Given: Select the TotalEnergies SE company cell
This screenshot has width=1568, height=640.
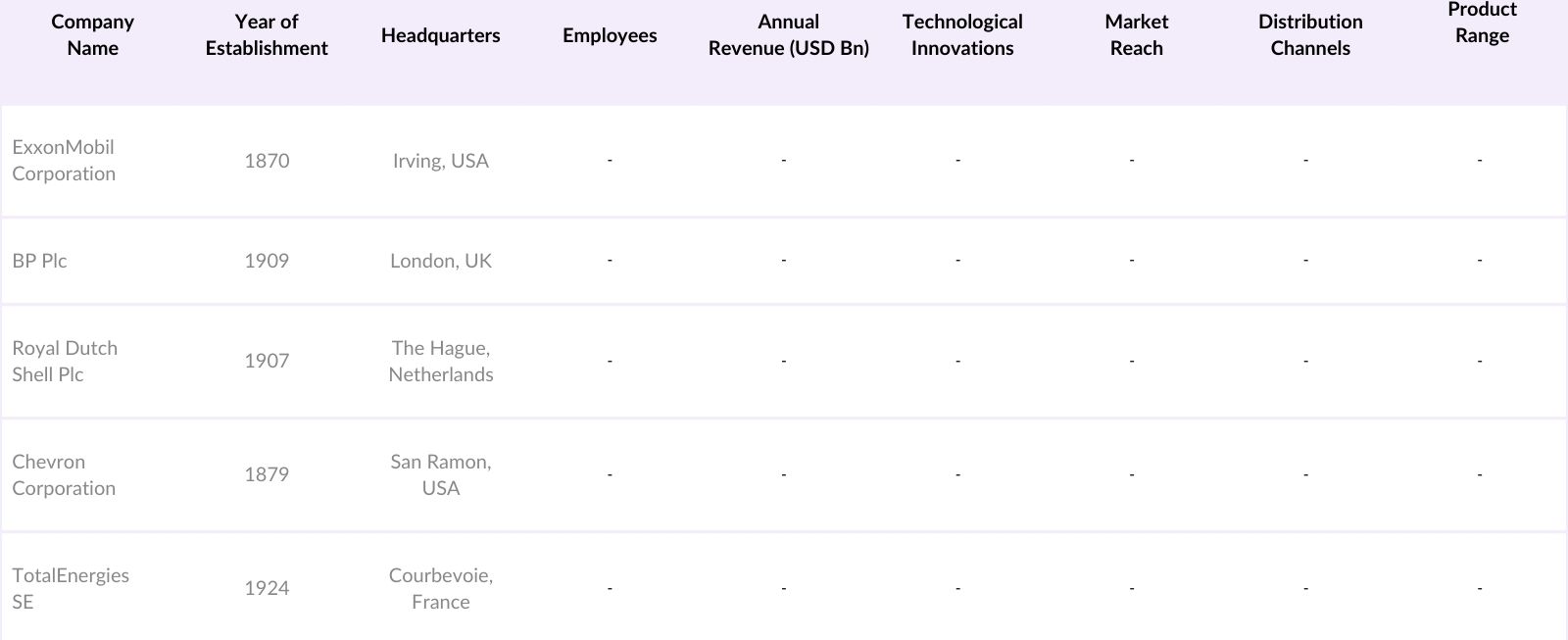Looking at the screenshot, I should (x=71, y=588).
